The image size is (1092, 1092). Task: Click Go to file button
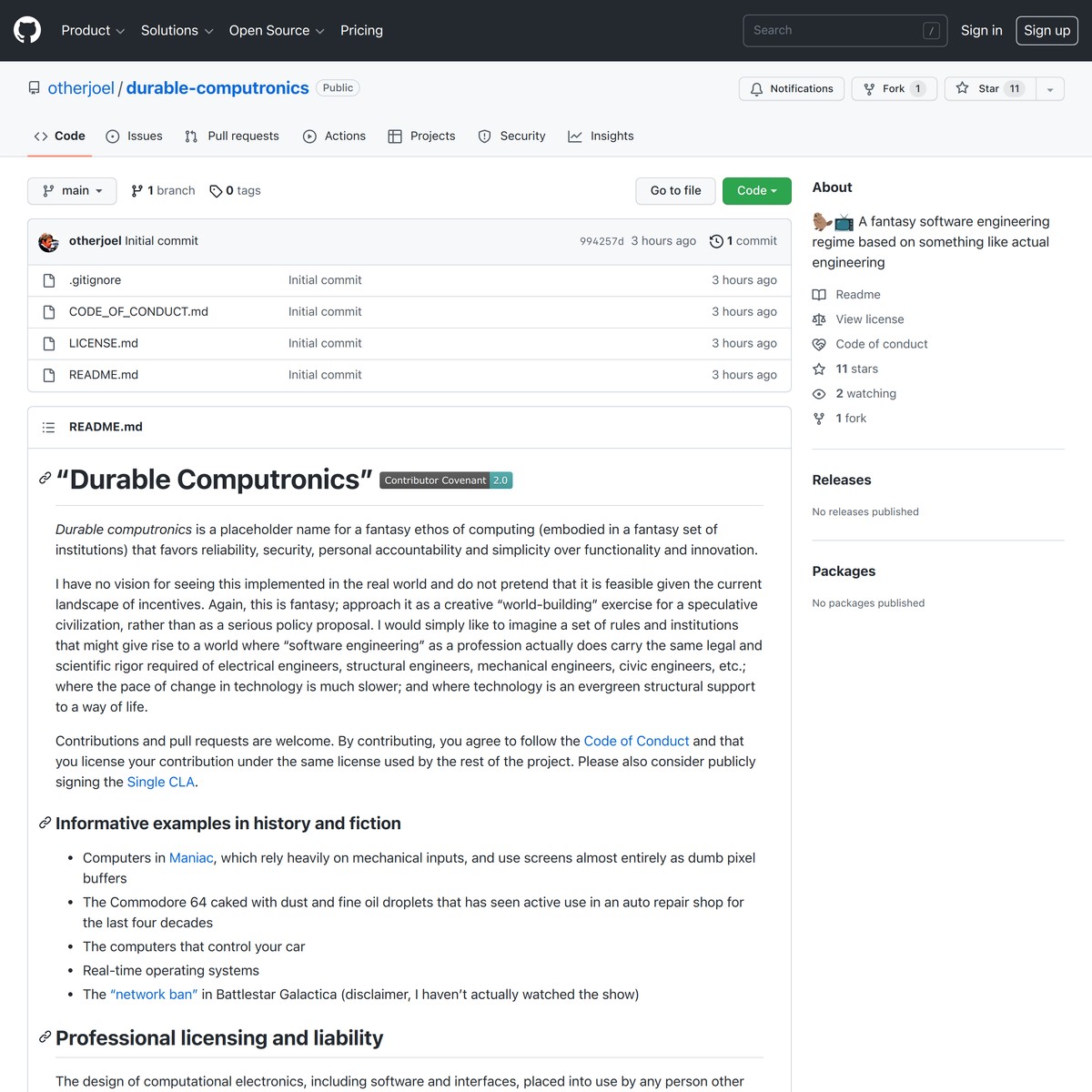click(x=675, y=190)
